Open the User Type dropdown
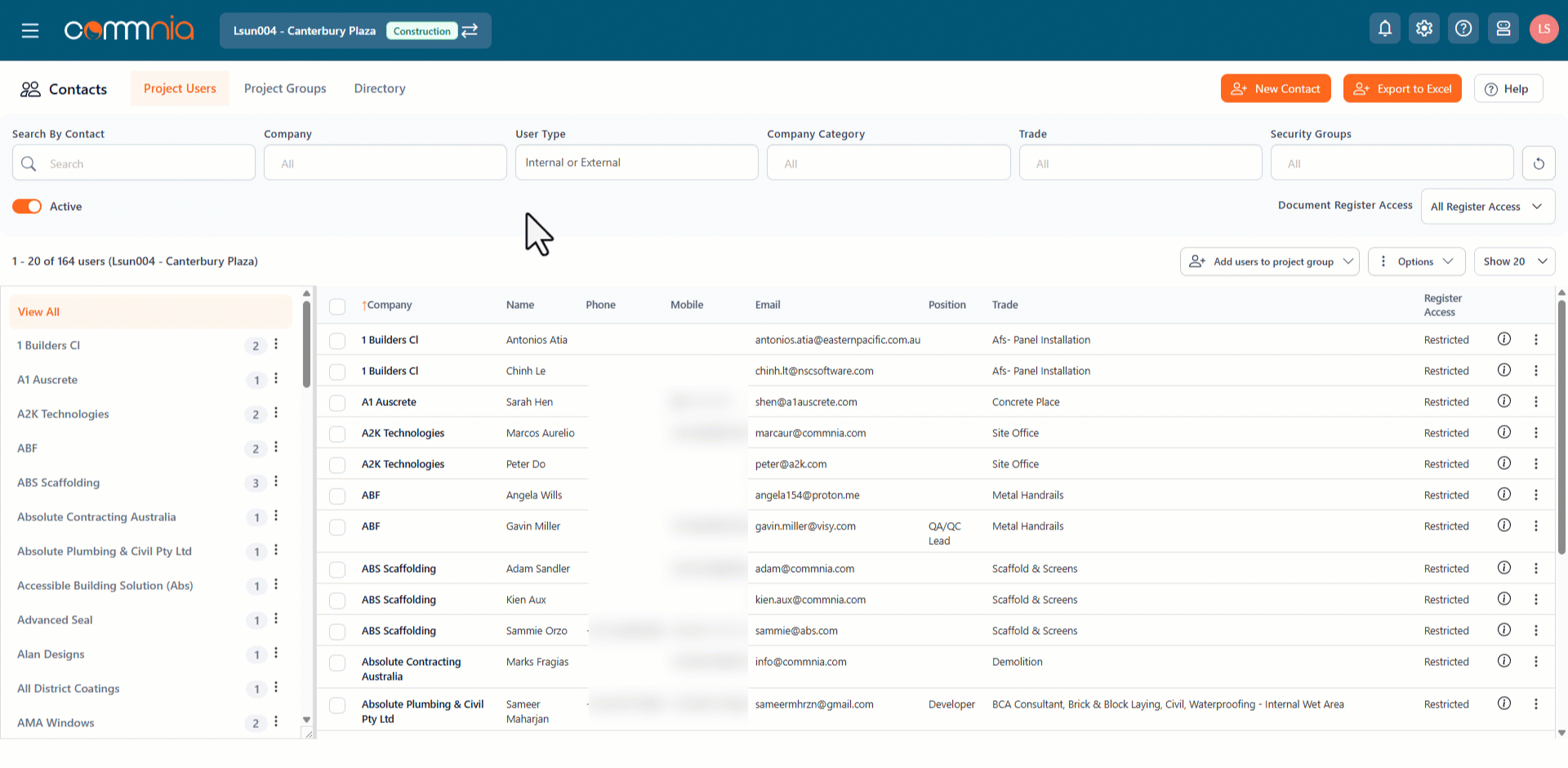 [637, 163]
